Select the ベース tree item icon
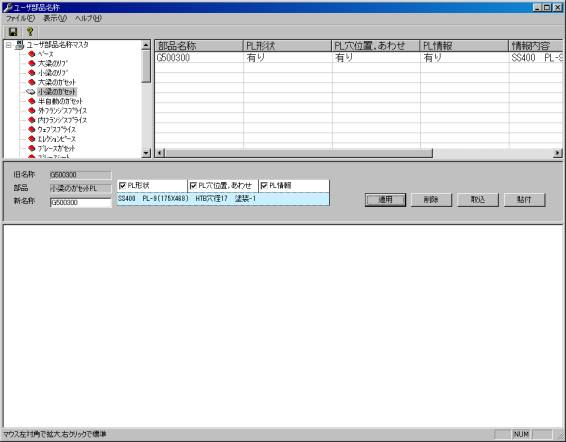This screenshot has height=442, width=566. tap(32, 54)
